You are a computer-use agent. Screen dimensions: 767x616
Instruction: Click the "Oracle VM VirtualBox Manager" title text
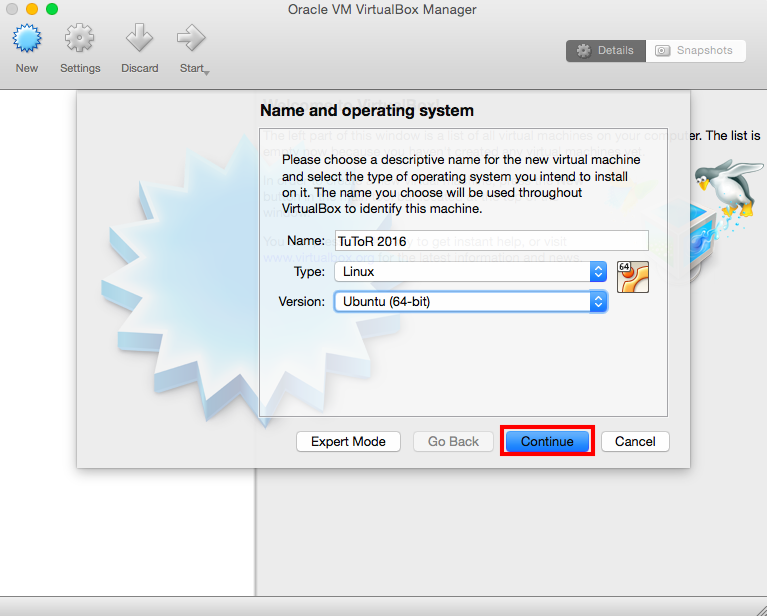[382, 9]
